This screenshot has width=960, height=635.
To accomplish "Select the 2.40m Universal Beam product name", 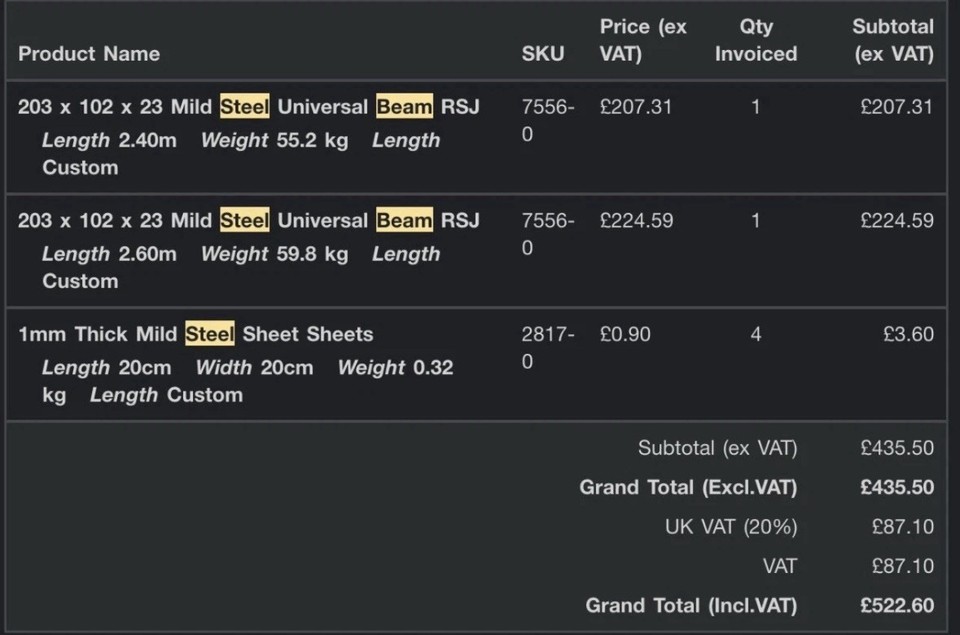I will tap(249, 107).
